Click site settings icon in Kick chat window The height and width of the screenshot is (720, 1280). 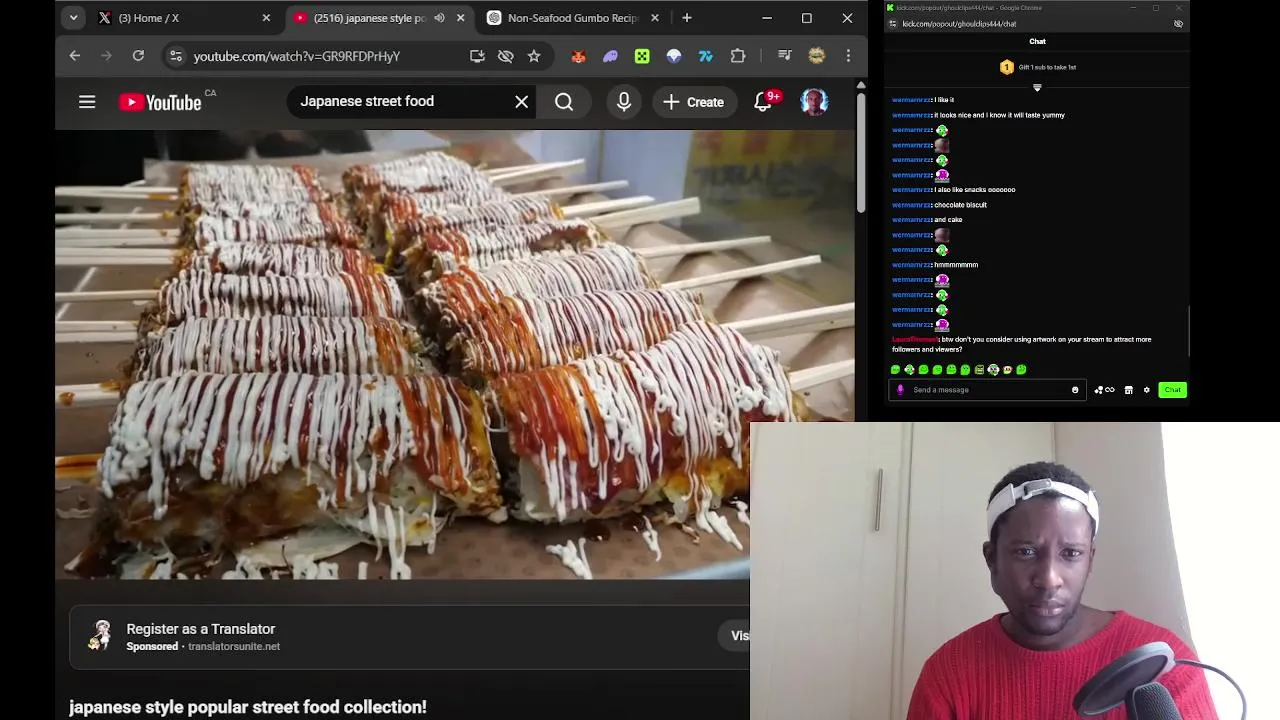893,24
